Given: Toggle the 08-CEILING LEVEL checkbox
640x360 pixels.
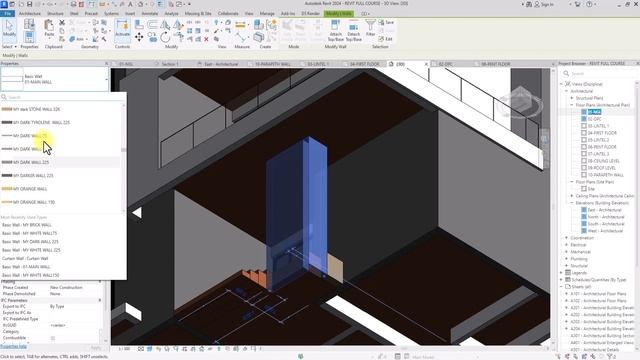Looking at the screenshot, I should click(x=584, y=161).
